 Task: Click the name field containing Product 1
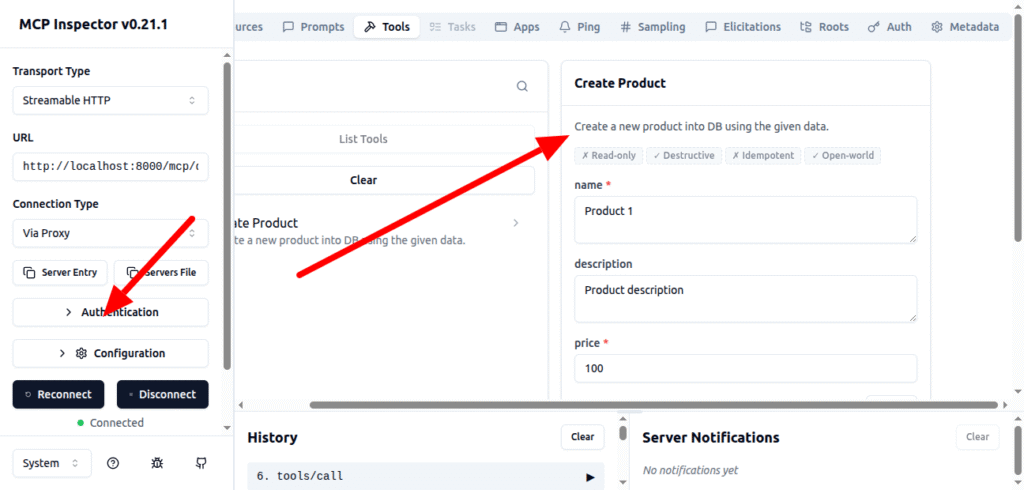746,220
